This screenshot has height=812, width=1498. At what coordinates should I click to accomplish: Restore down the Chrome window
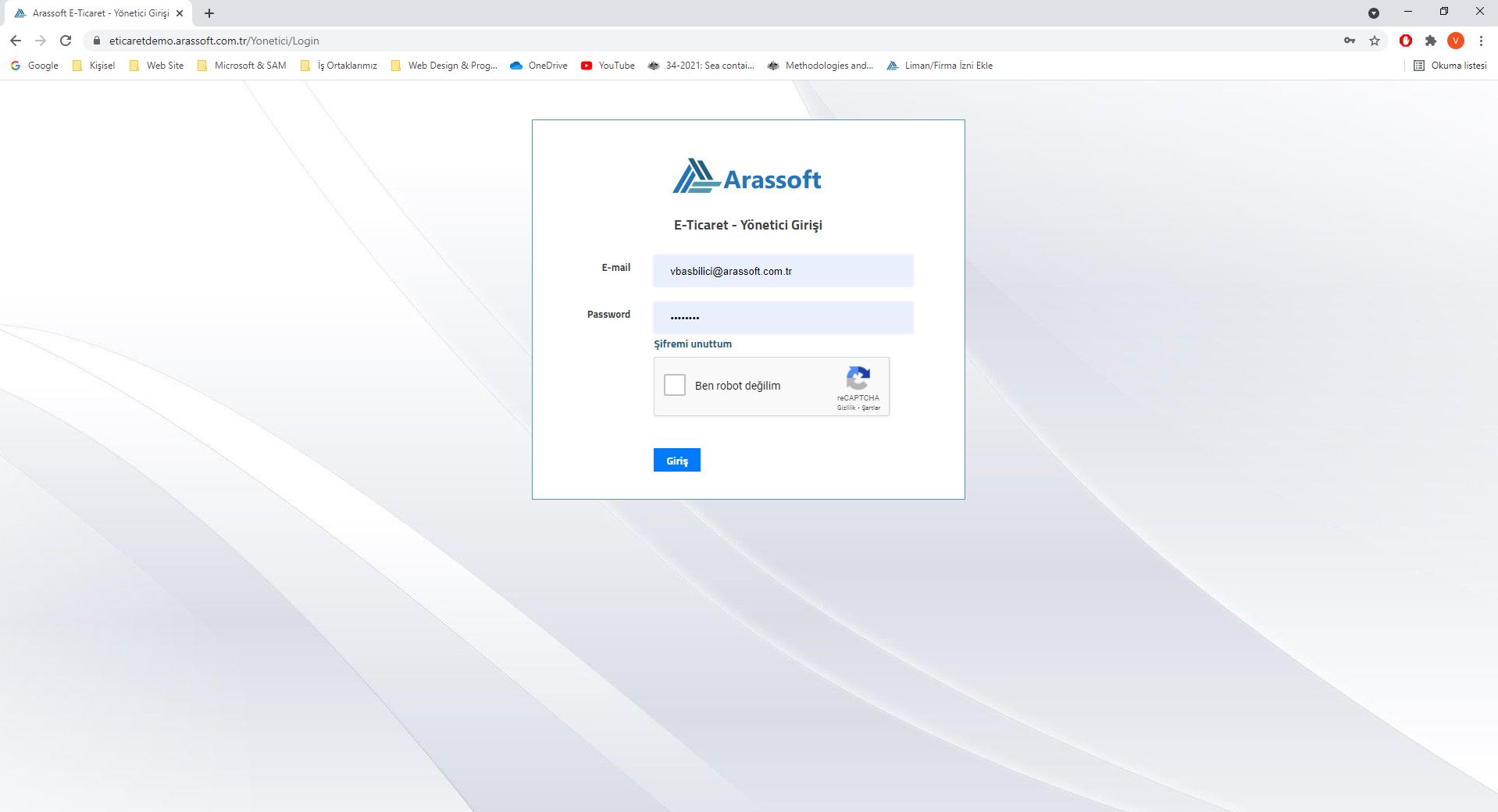pyautogui.click(x=1444, y=12)
